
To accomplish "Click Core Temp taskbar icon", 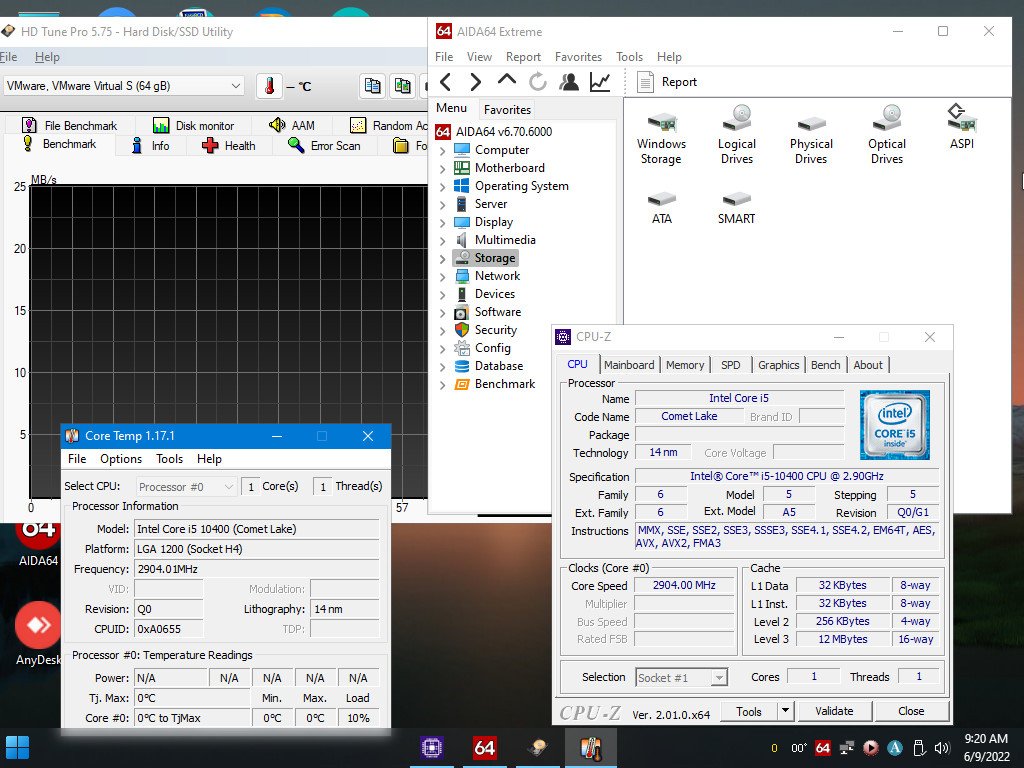I will coord(590,748).
